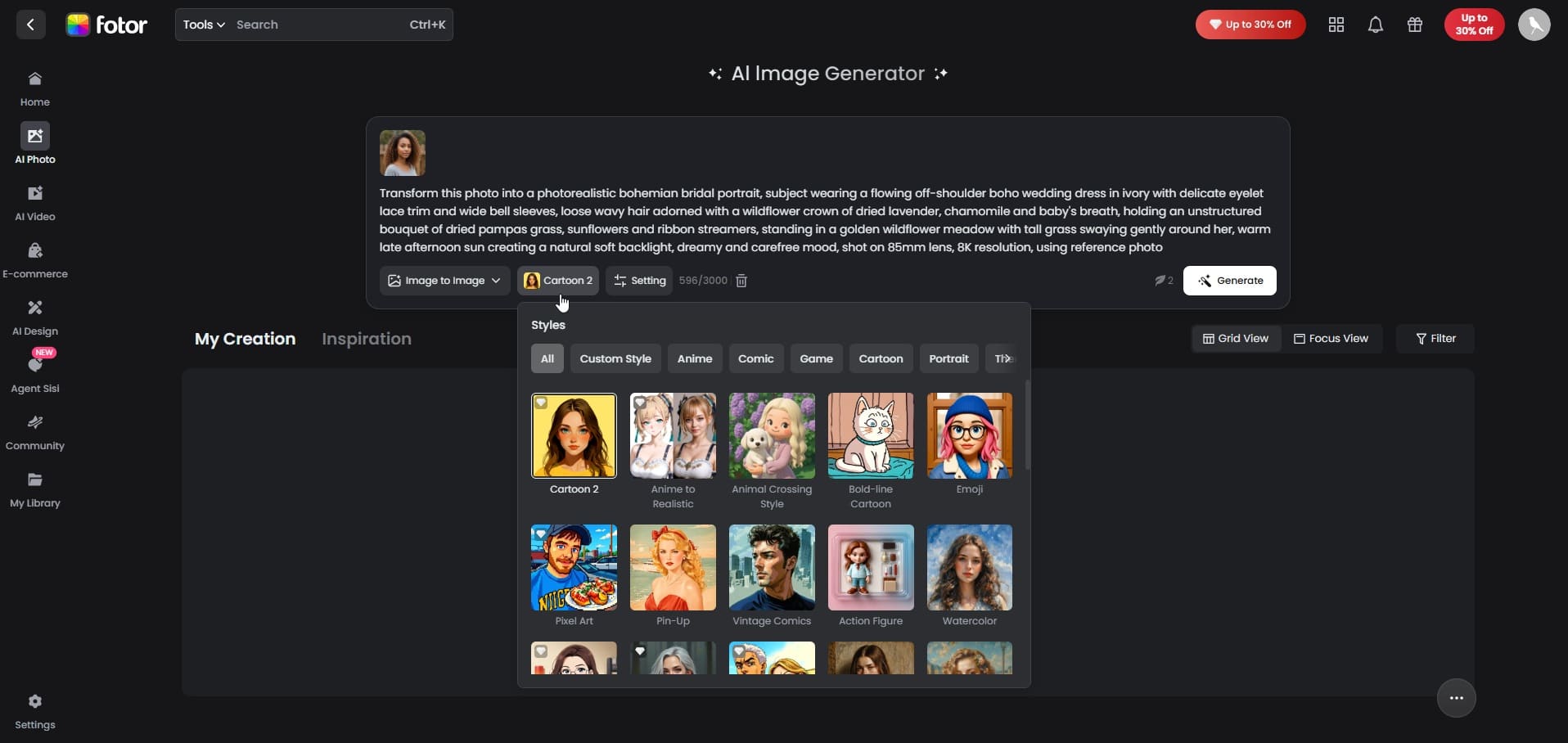Open the notifications bell

pos(1375,25)
